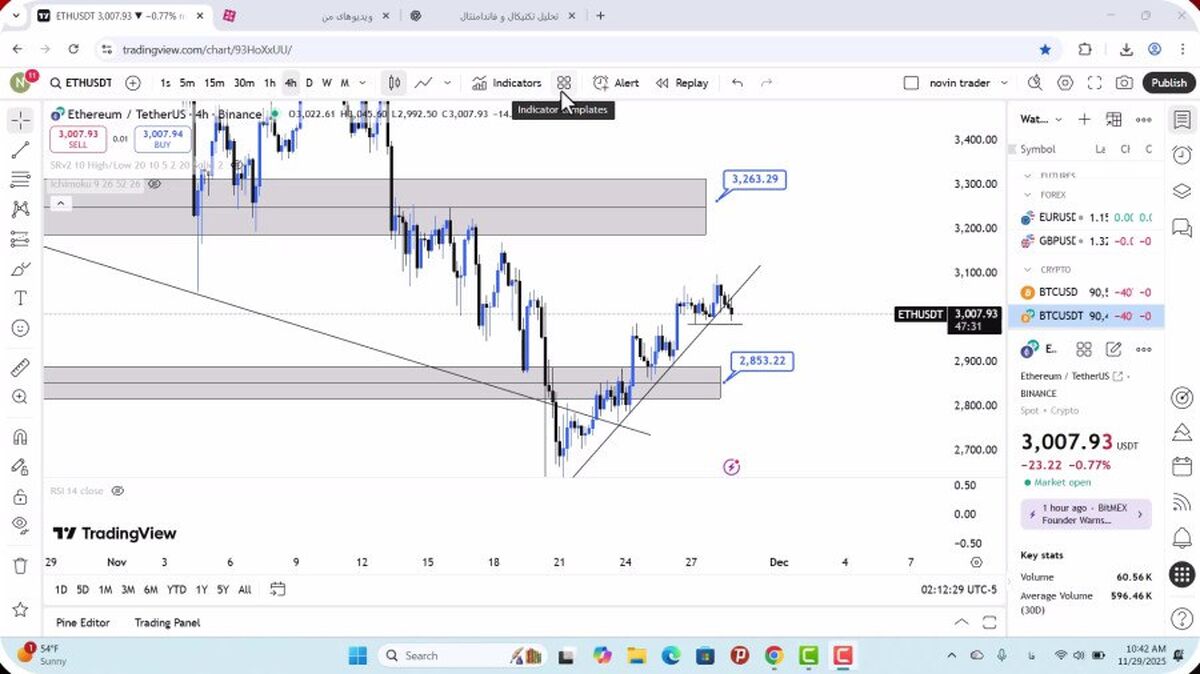This screenshot has width=1200, height=674.
Task: Click the BUY 3,007.94 button
Action: click(x=162, y=138)
